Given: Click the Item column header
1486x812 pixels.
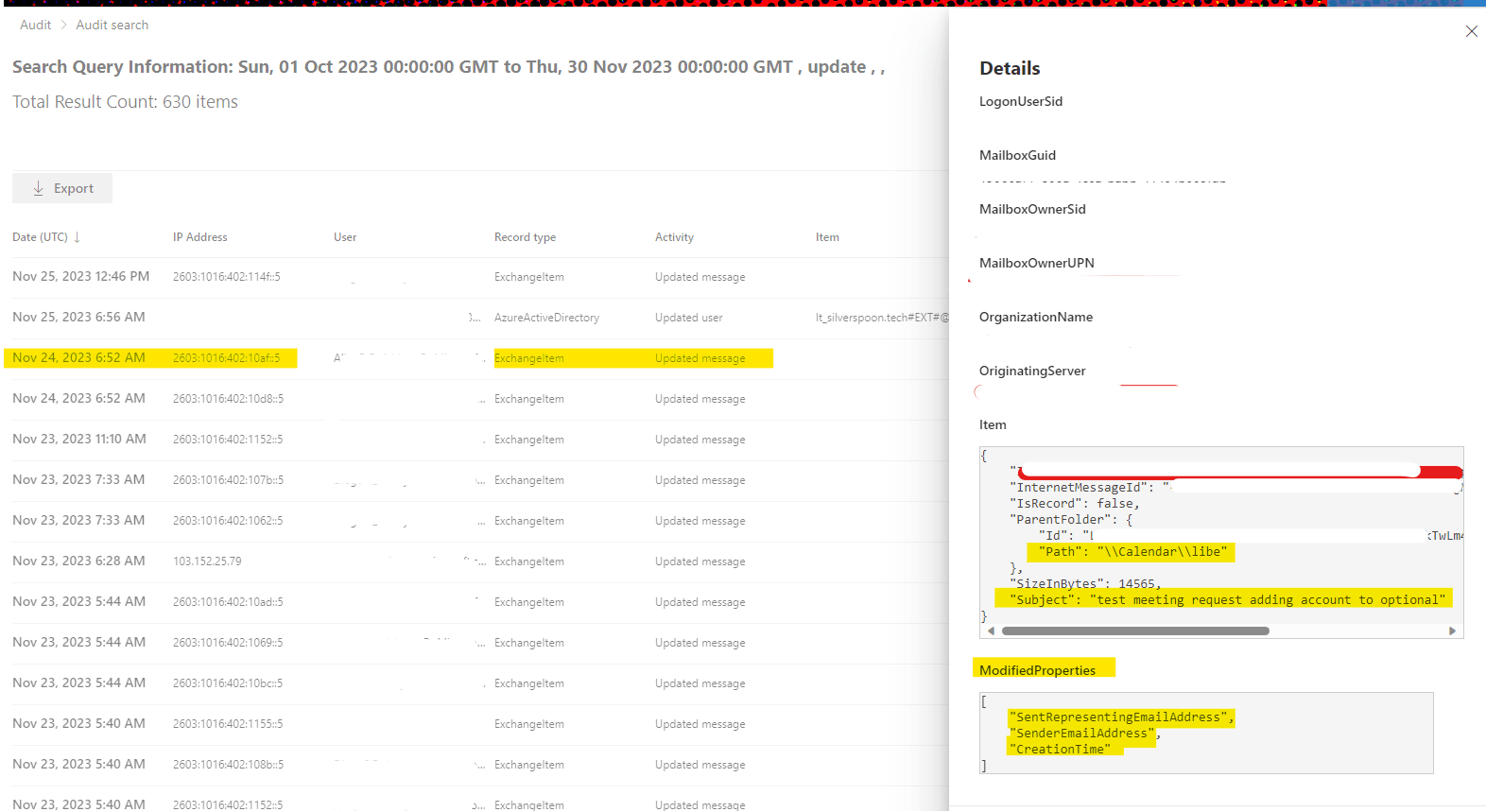Looking at the screenshot, I should [827, 237].
